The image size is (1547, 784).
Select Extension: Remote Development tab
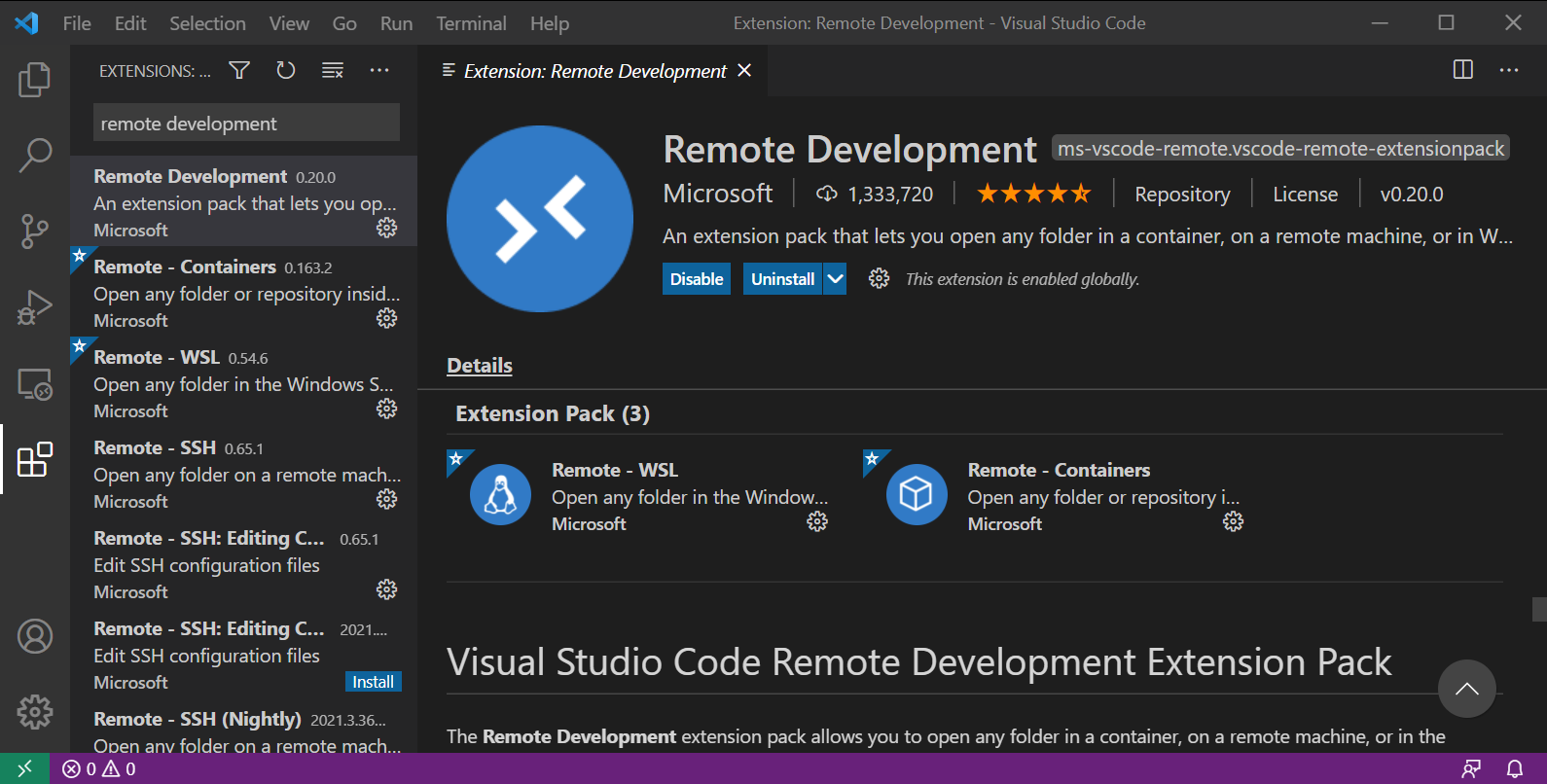coord(594,71)
